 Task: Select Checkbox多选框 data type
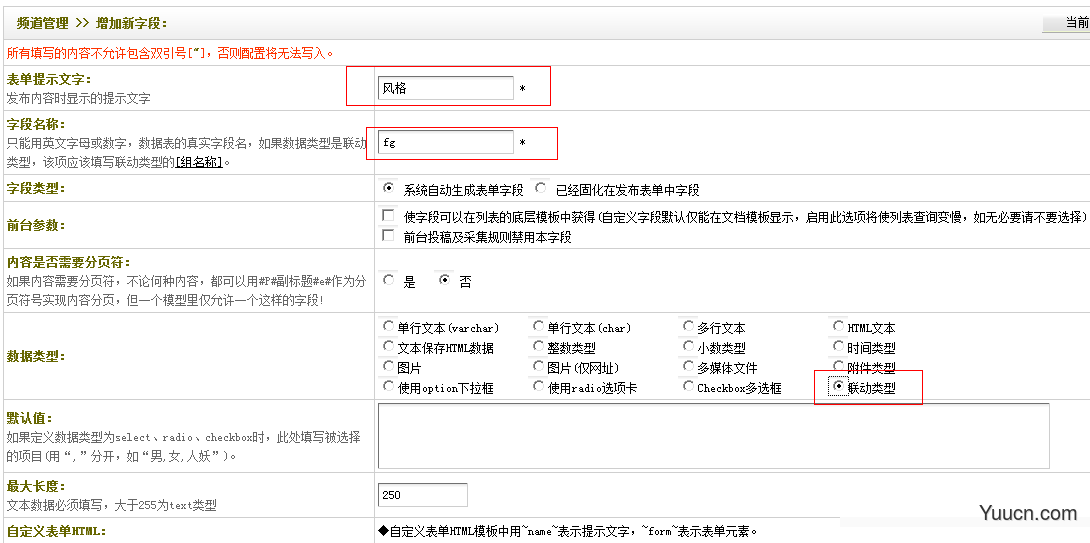(x=688, y=387)
